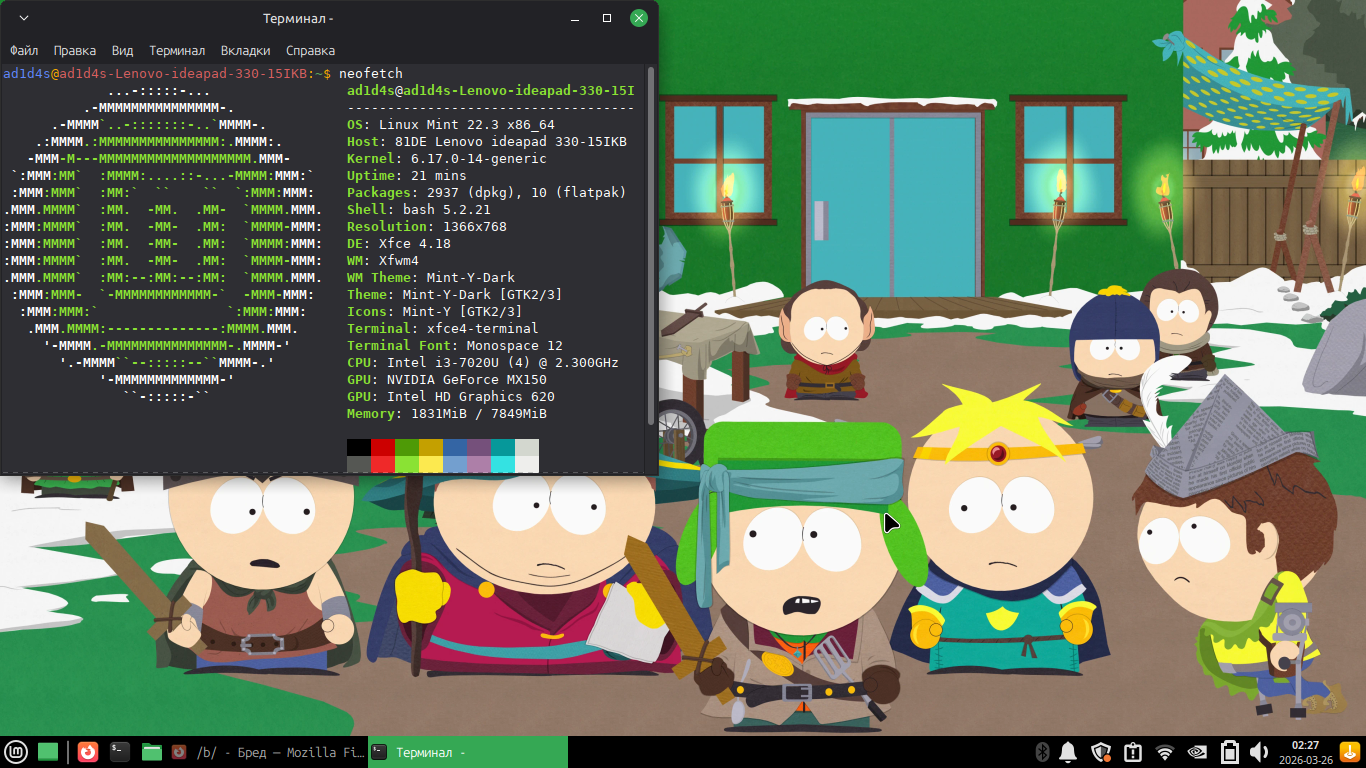Click the terminal's vertical scrollbar
Screen dimensions: 1366x768
652,246
